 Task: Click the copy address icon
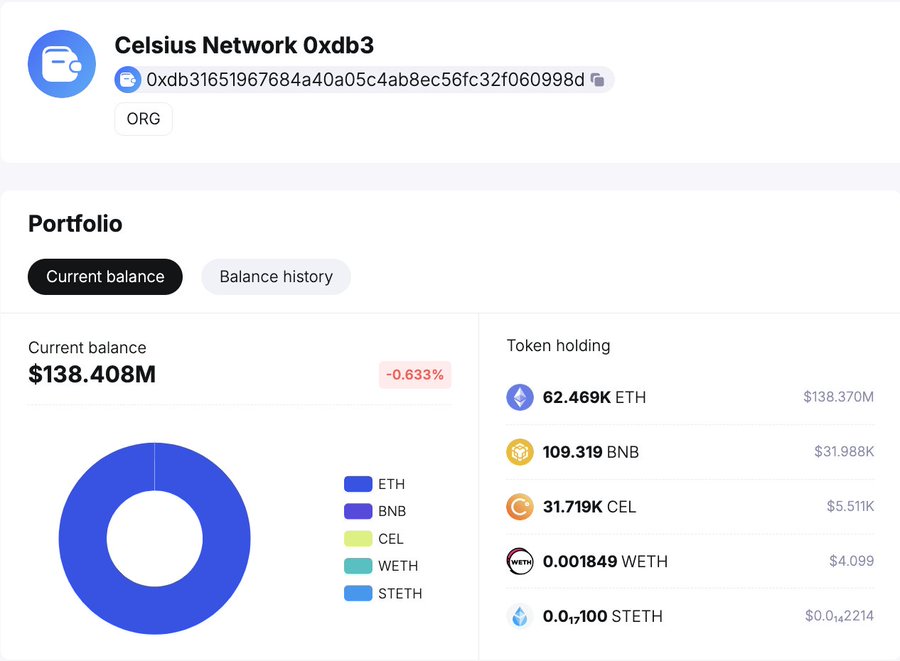[597, 80]
